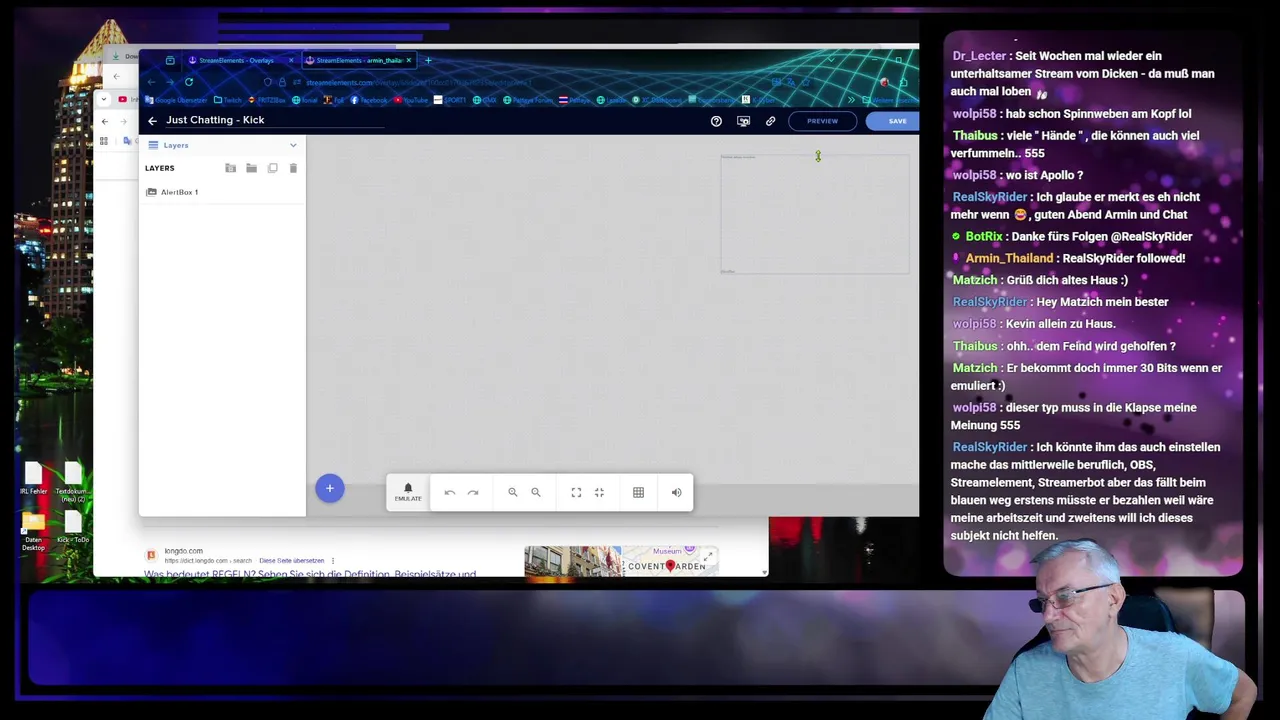The height and width of the screenshot is (720, 1280).
Task: Open longdo.com search result in background window
Action: [x=310, y=573]
